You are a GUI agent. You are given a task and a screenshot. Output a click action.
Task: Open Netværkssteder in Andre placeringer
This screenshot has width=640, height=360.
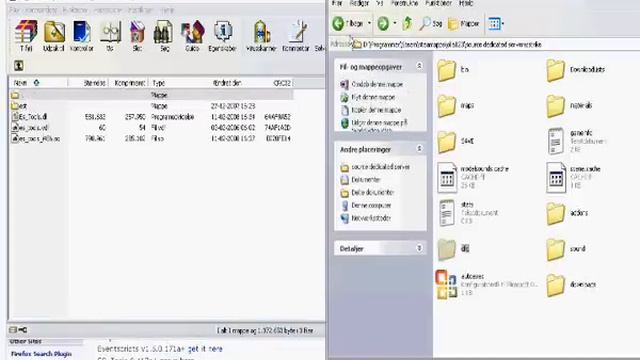366,218
